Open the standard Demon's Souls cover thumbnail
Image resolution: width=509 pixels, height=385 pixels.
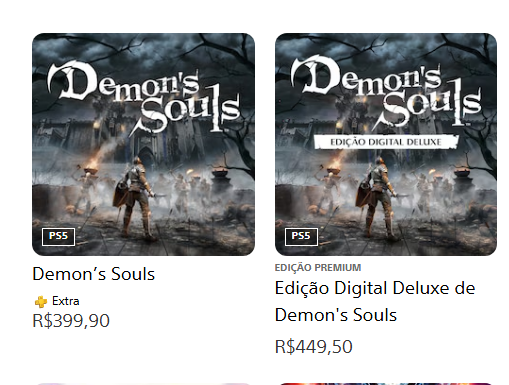coord(143,144)
